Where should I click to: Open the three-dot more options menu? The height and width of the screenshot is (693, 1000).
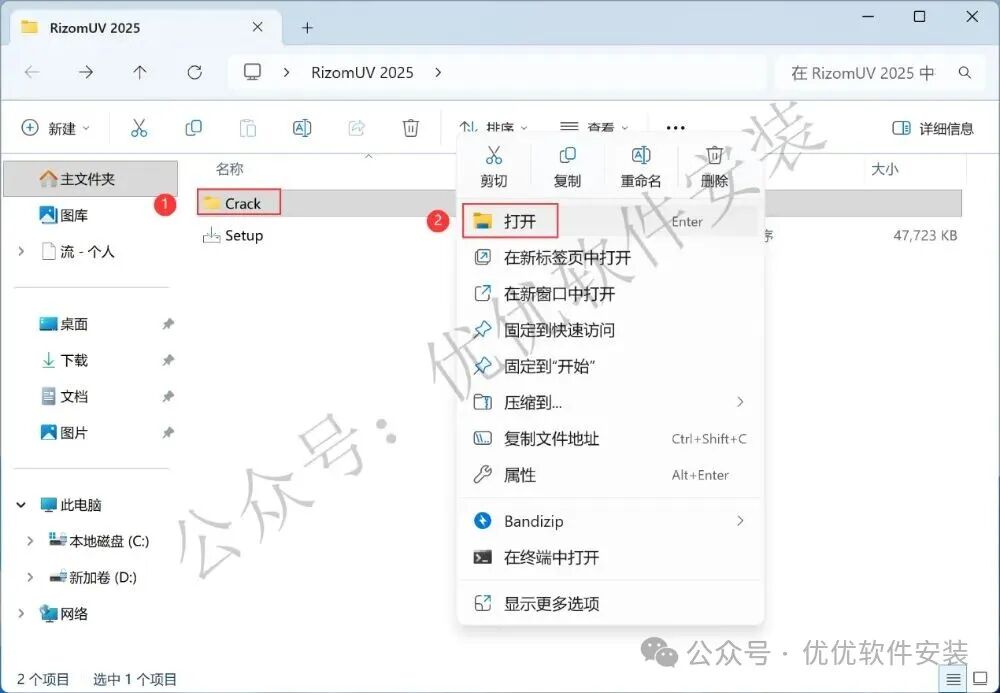coord(675,128)
